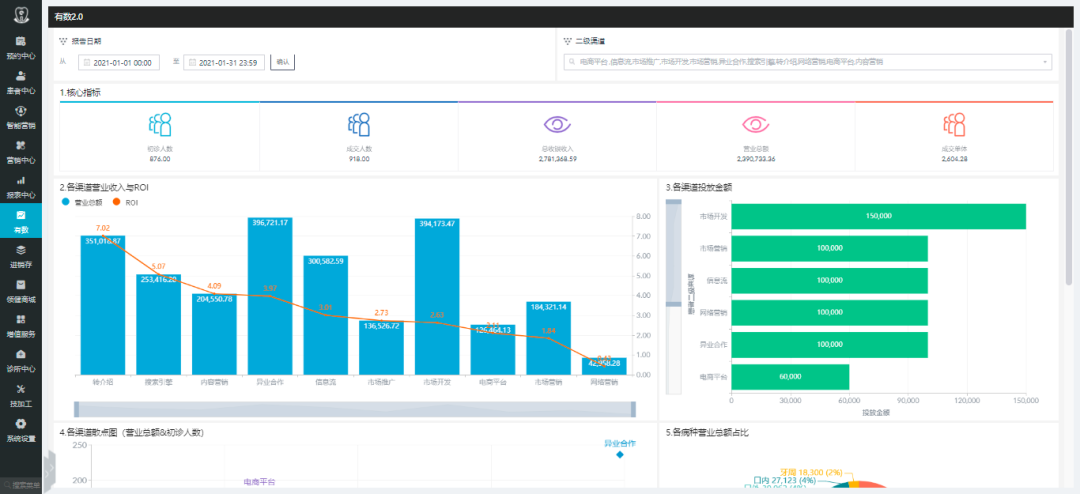The width and height of the screenshot is (1080, 494).
Task: Click the 成交人数 value 918.00
Action: click(x=358, y=158)
